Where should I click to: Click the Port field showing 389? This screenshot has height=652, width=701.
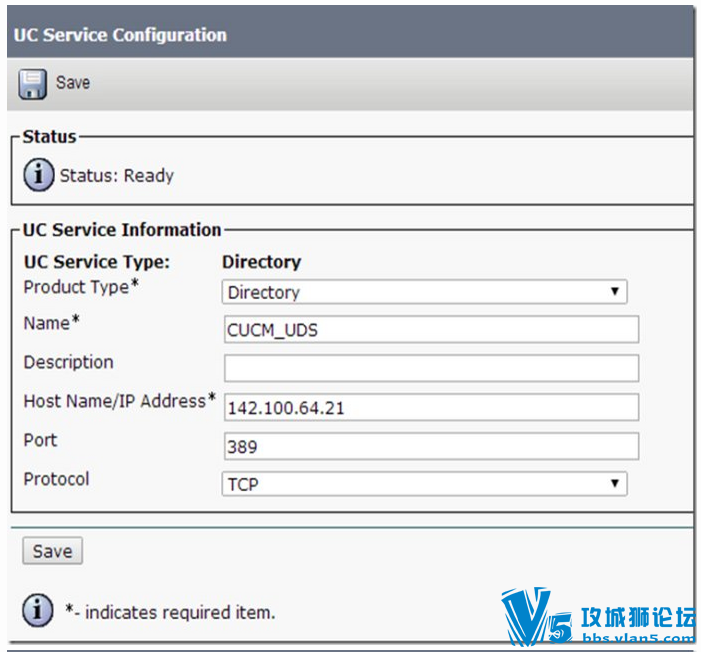pos(431,446)
